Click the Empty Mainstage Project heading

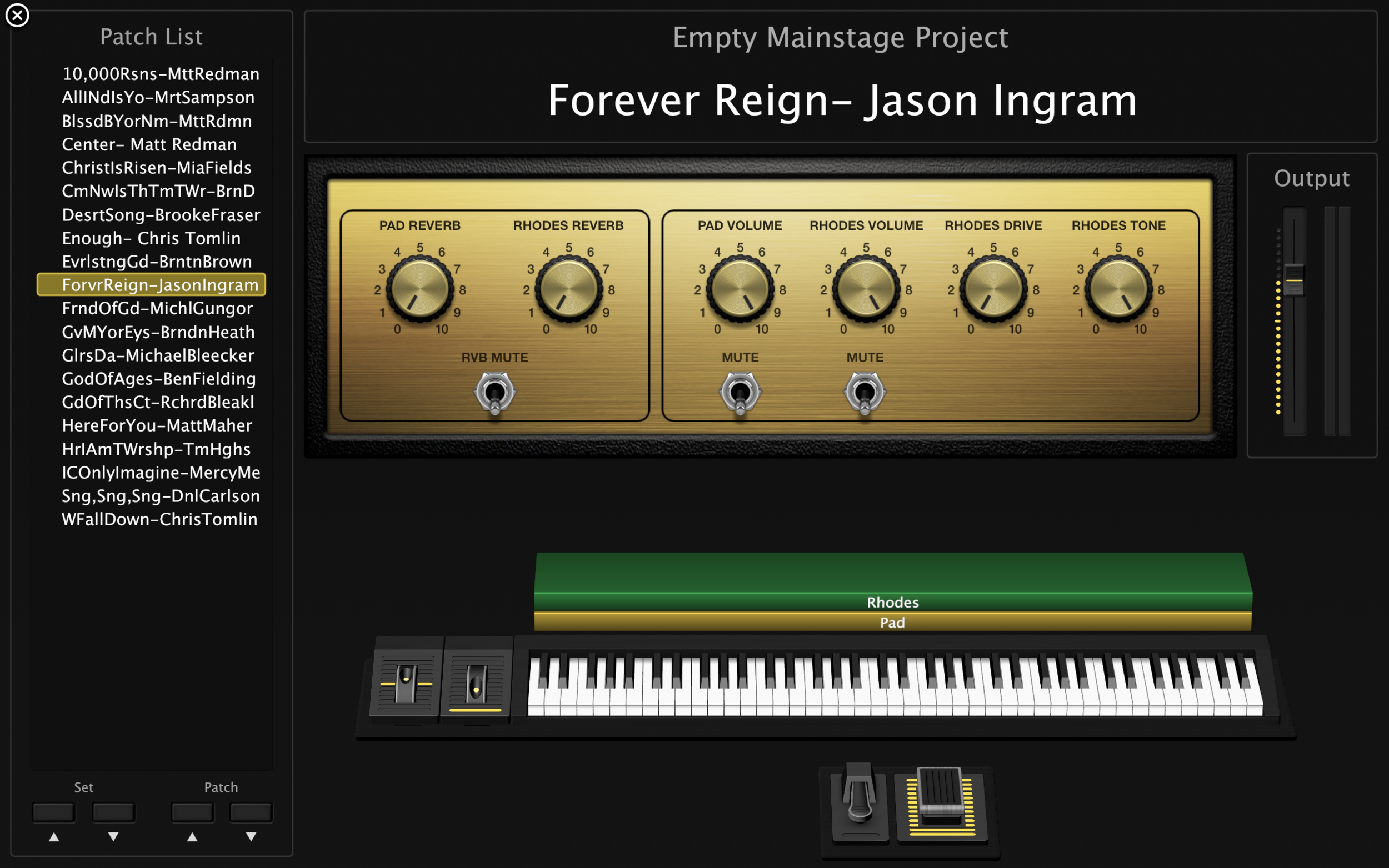(840, 38)
